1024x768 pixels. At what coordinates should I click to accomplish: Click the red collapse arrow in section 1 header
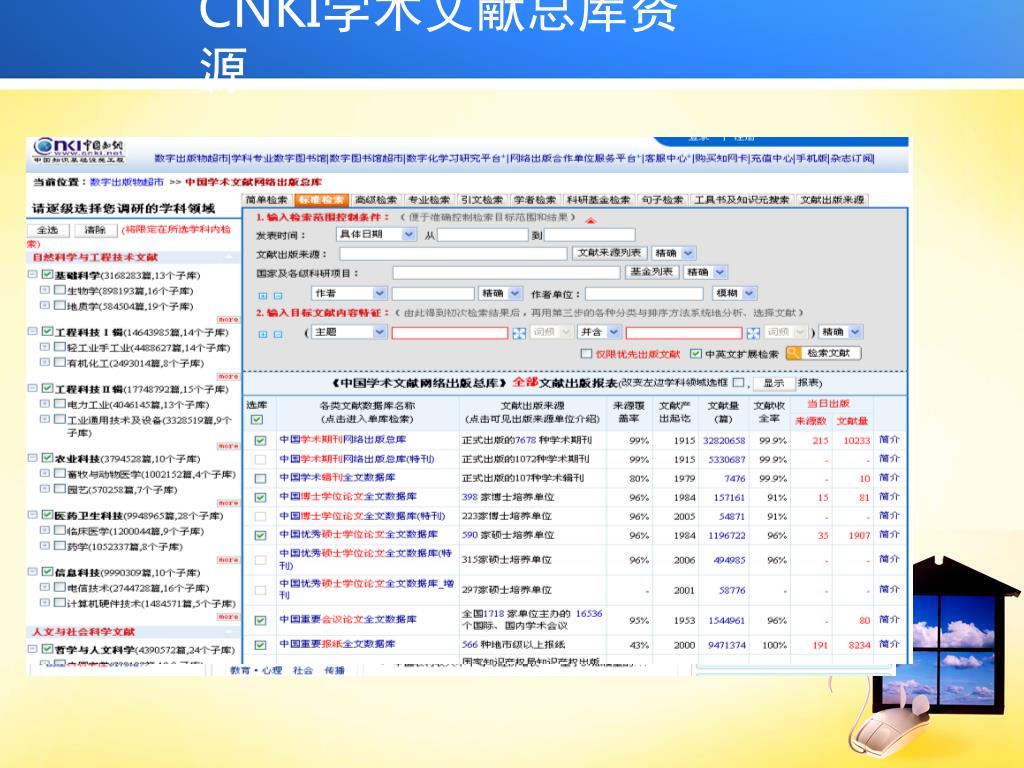tap(590, 221)
